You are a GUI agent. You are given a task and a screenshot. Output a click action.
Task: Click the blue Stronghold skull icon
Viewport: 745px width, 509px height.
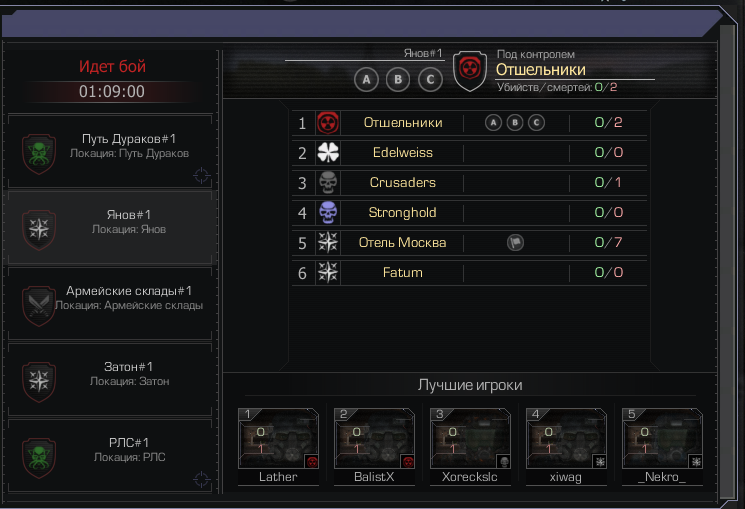(x=328, y=213)
